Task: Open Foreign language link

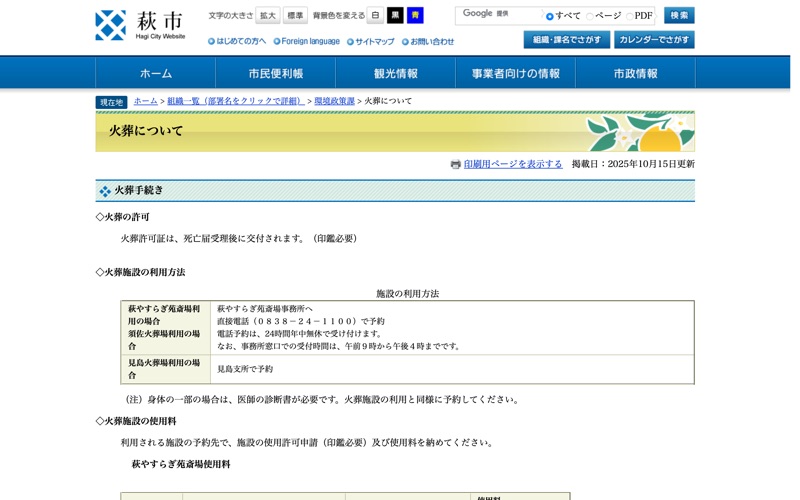Action: [x=307, y=41]
